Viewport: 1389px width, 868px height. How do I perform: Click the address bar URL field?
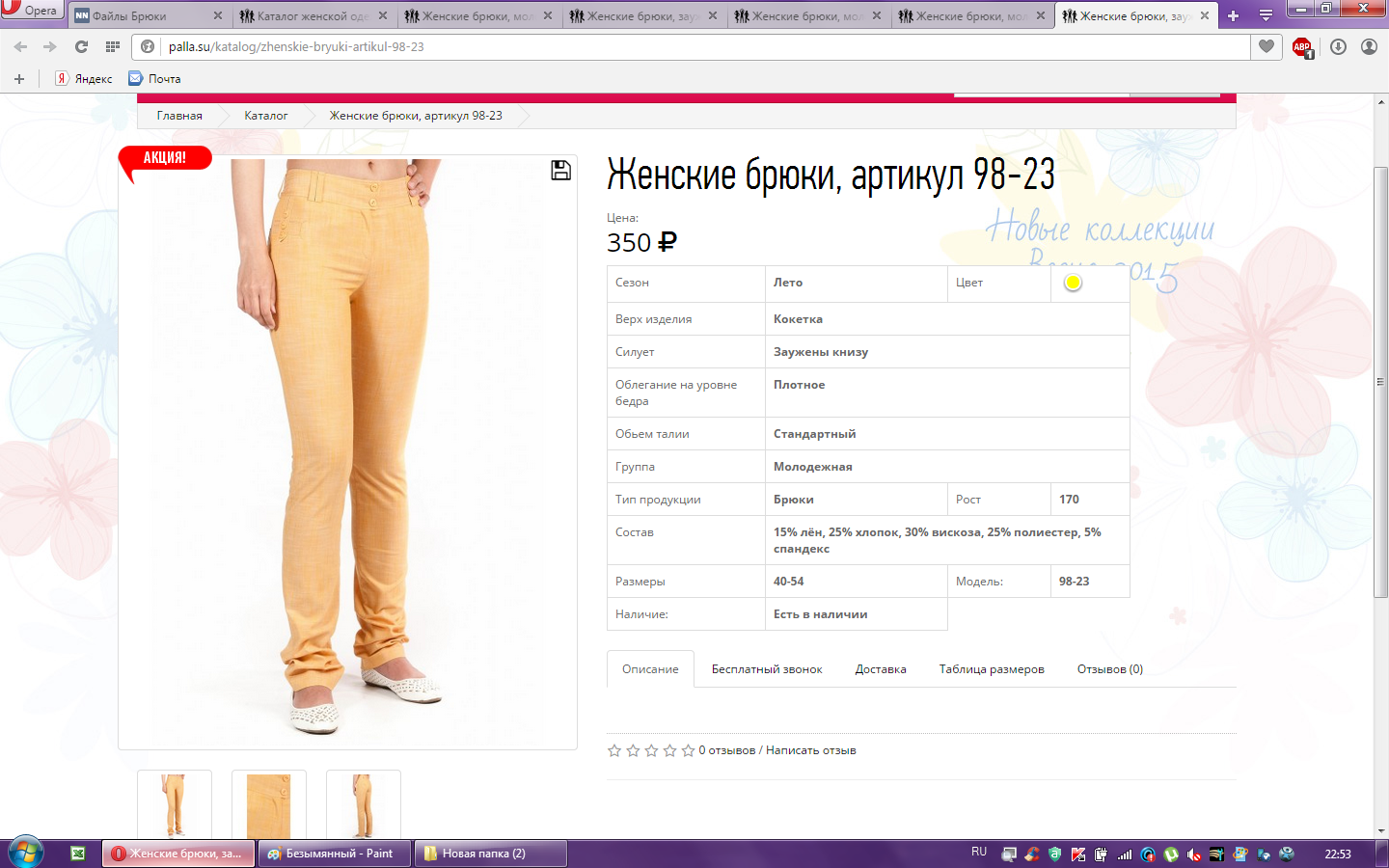675,46
